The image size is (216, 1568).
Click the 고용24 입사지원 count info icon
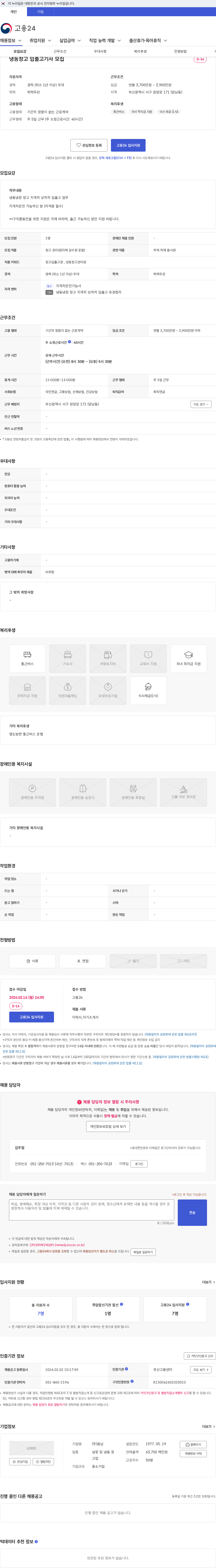[187, 1304]
